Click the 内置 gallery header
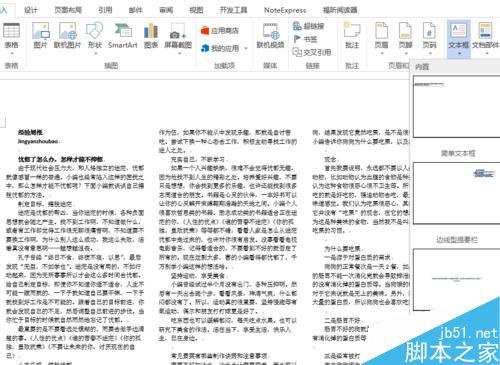This screenshot has height=365, width=500. (422, 67)
